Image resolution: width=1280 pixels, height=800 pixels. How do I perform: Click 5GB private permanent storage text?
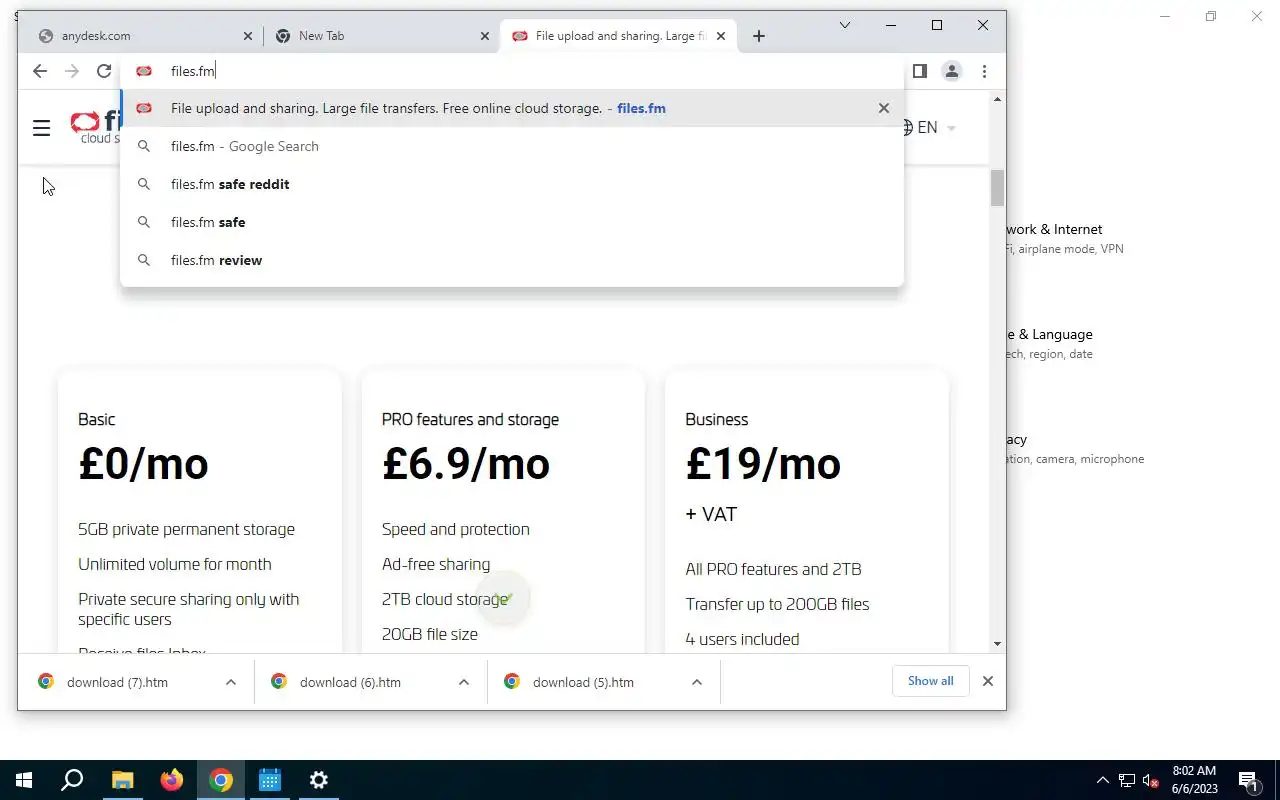[x=186, y=529]
